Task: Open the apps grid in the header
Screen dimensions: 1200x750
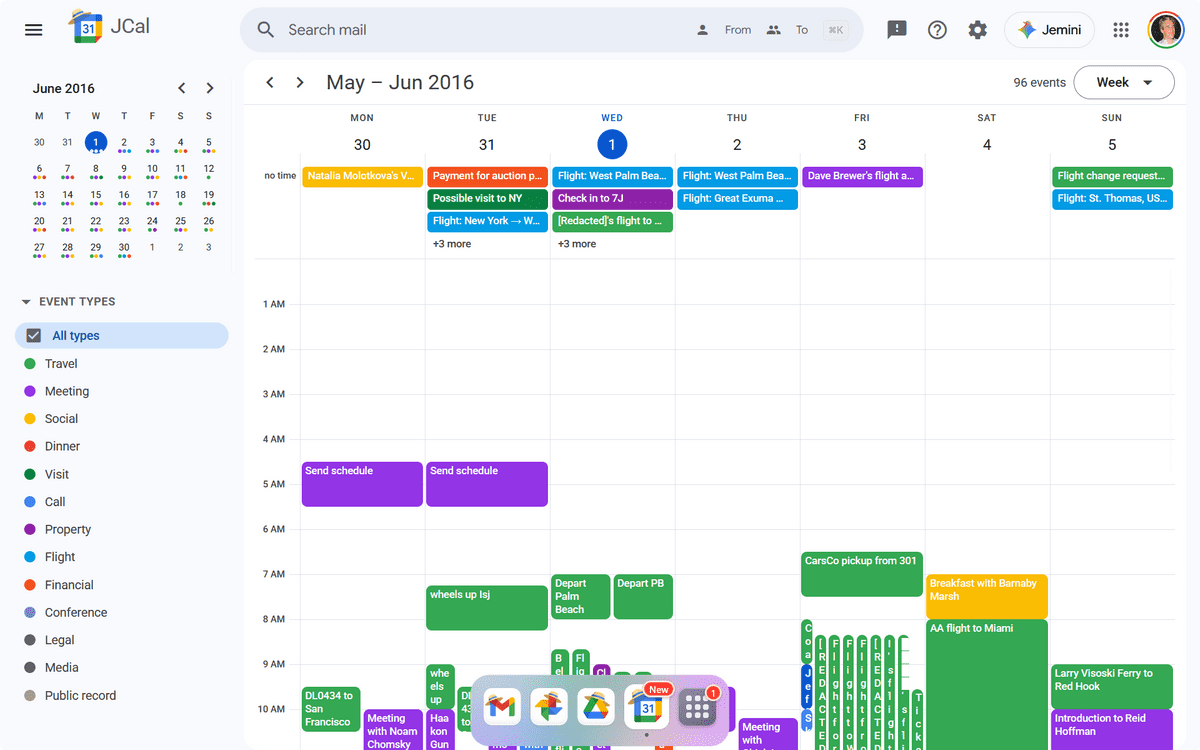Action: 1121,30
